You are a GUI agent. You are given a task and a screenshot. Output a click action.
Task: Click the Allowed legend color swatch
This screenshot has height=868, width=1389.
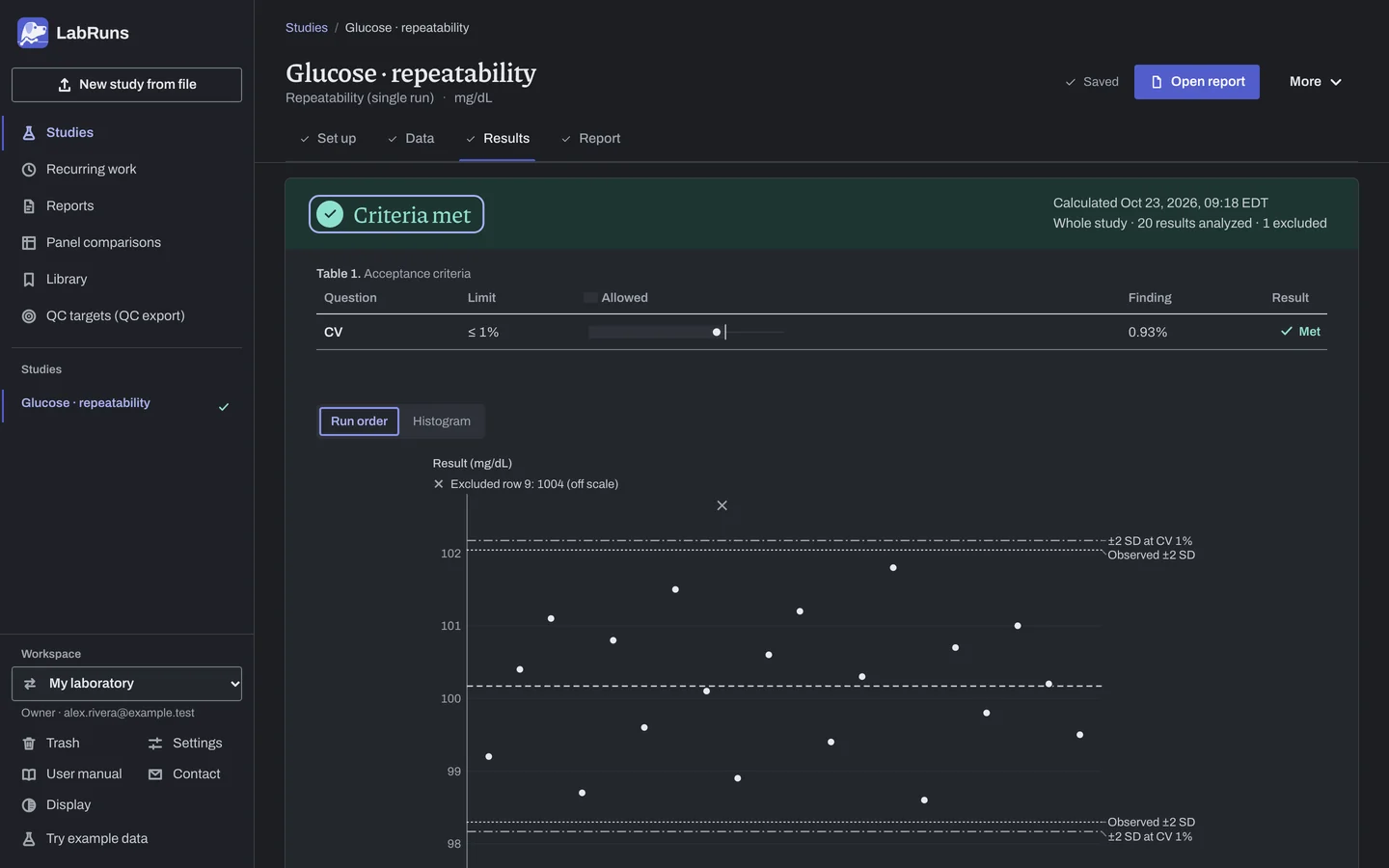pos(590,298)
